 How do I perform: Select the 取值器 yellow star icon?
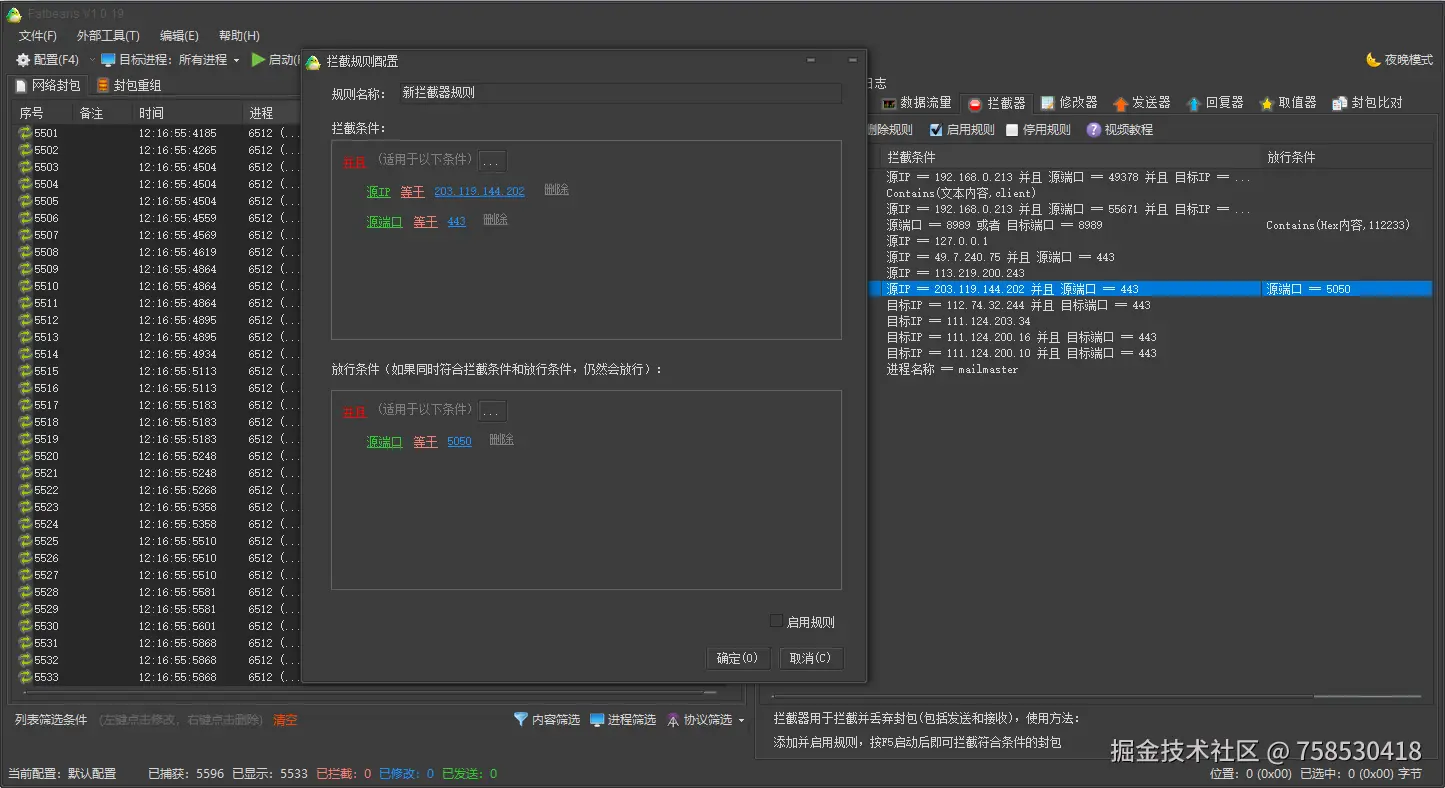(1268, 102)
